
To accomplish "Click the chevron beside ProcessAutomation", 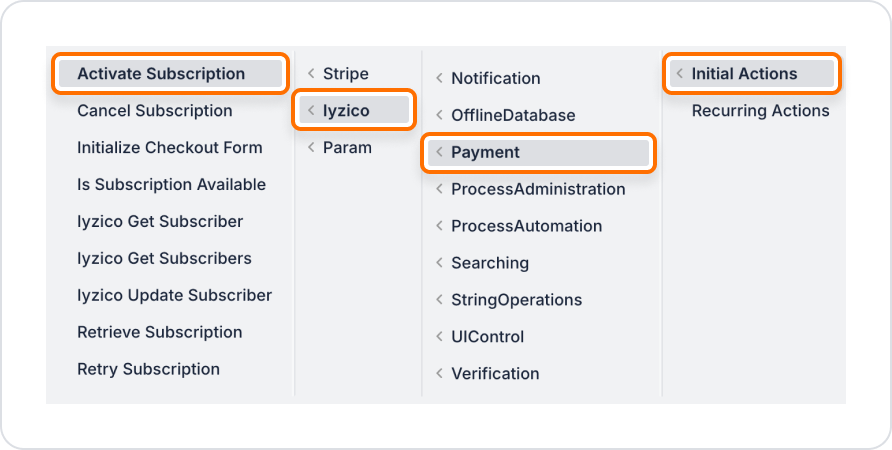I will click(x=439, y=226).
